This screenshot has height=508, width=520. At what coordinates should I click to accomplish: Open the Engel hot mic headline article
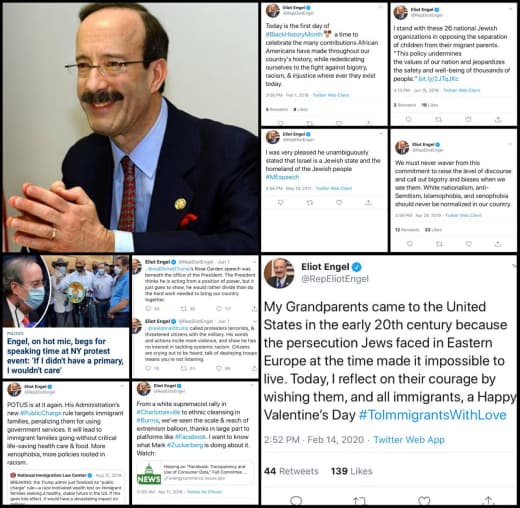click(65, 356)
